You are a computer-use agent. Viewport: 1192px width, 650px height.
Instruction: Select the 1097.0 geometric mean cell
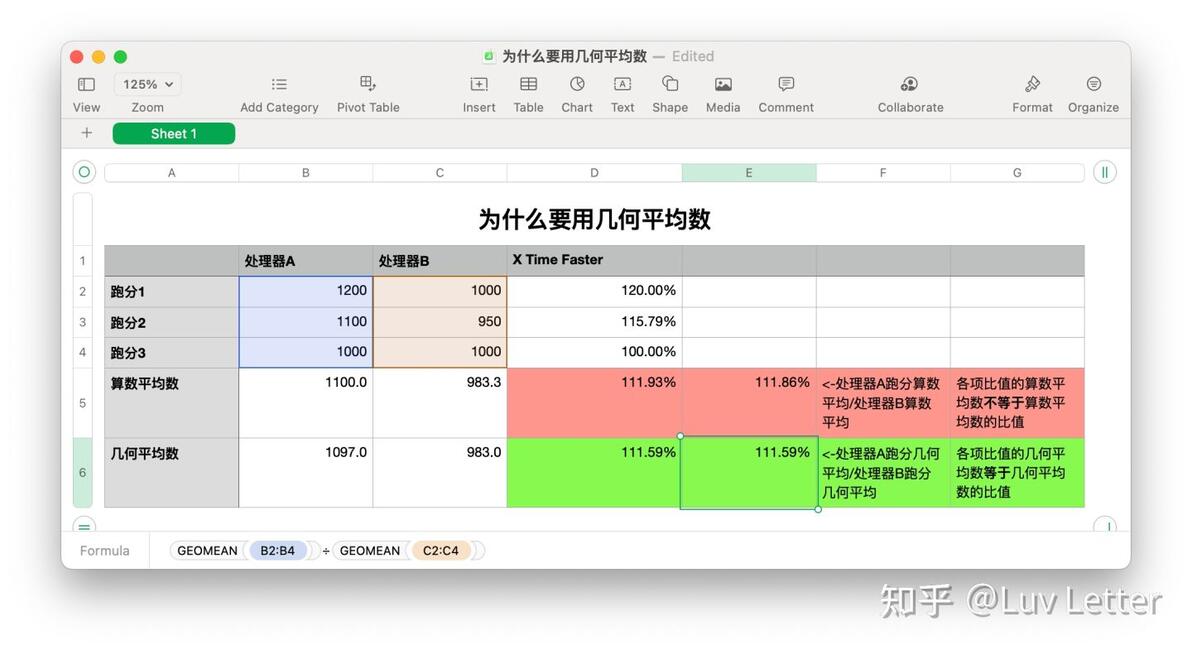(306, 472)
